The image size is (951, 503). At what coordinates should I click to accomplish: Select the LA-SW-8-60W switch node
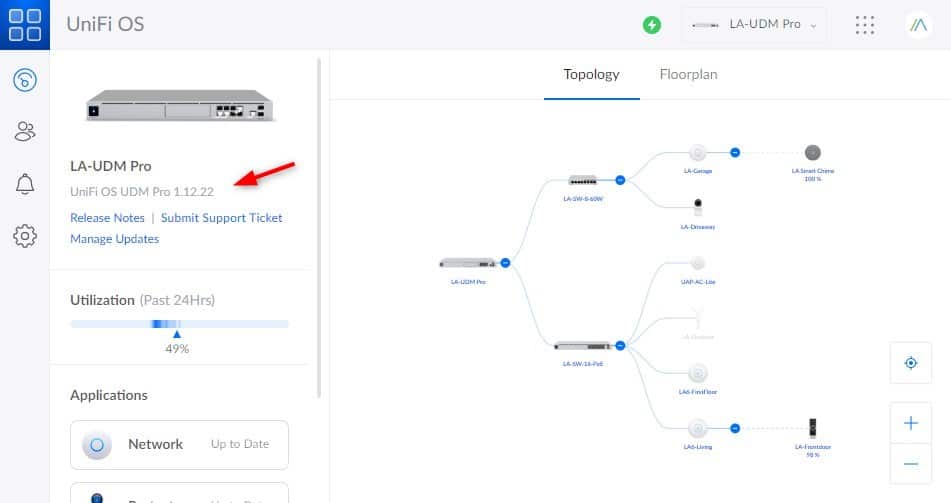[x=583, y=180]
